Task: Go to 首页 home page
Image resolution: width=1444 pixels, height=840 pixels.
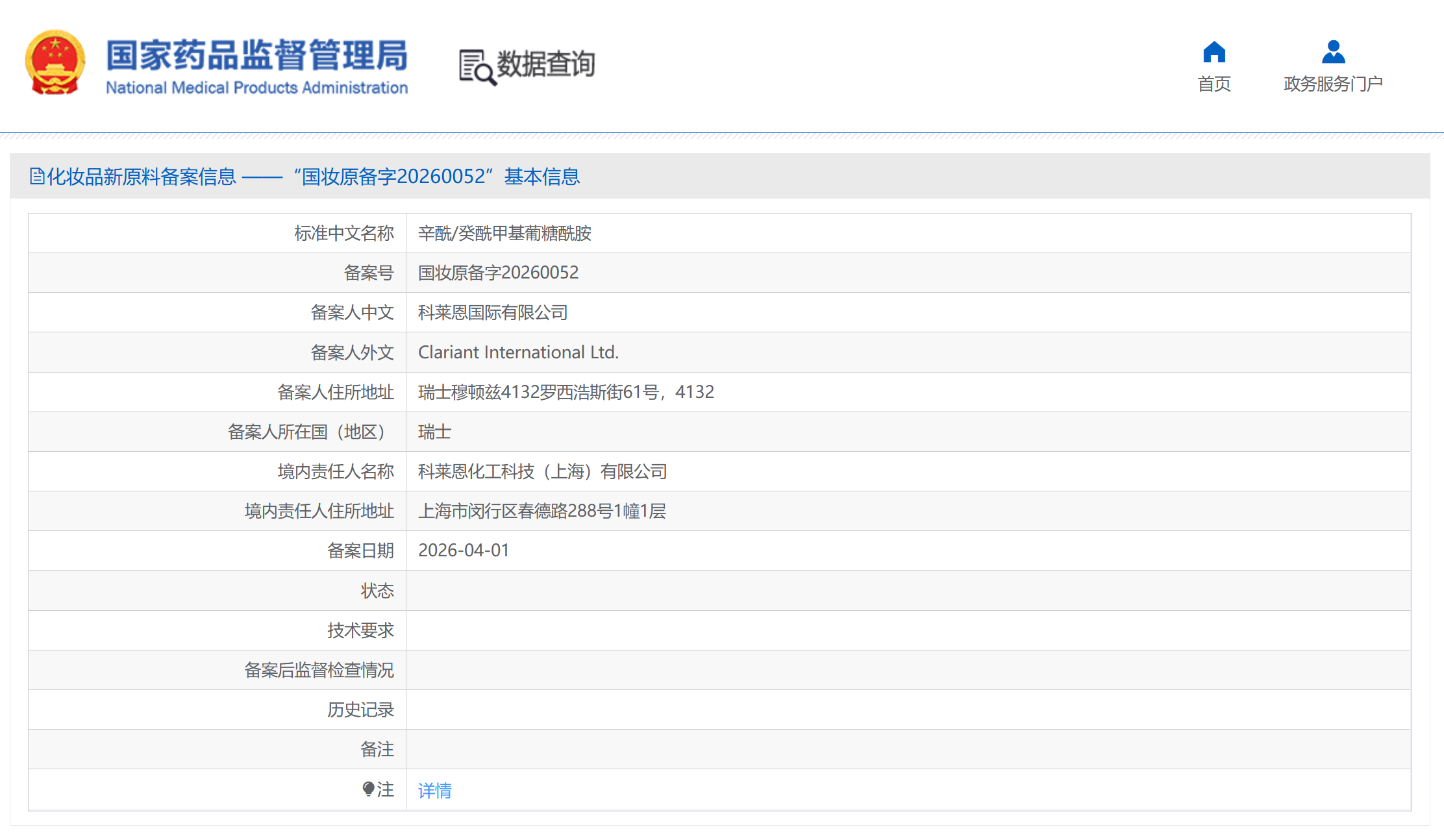Action: click(1214, 84)
